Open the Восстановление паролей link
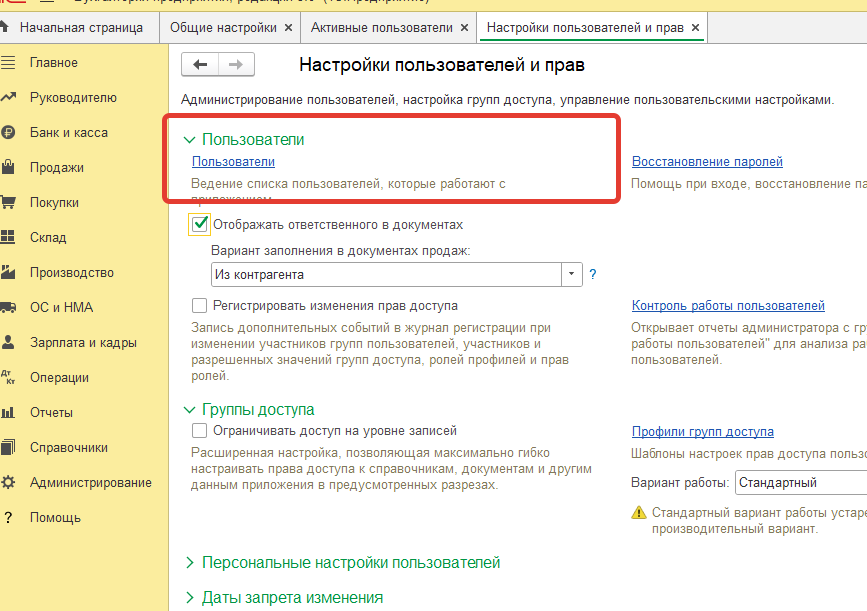 click(x=707, y=161)
